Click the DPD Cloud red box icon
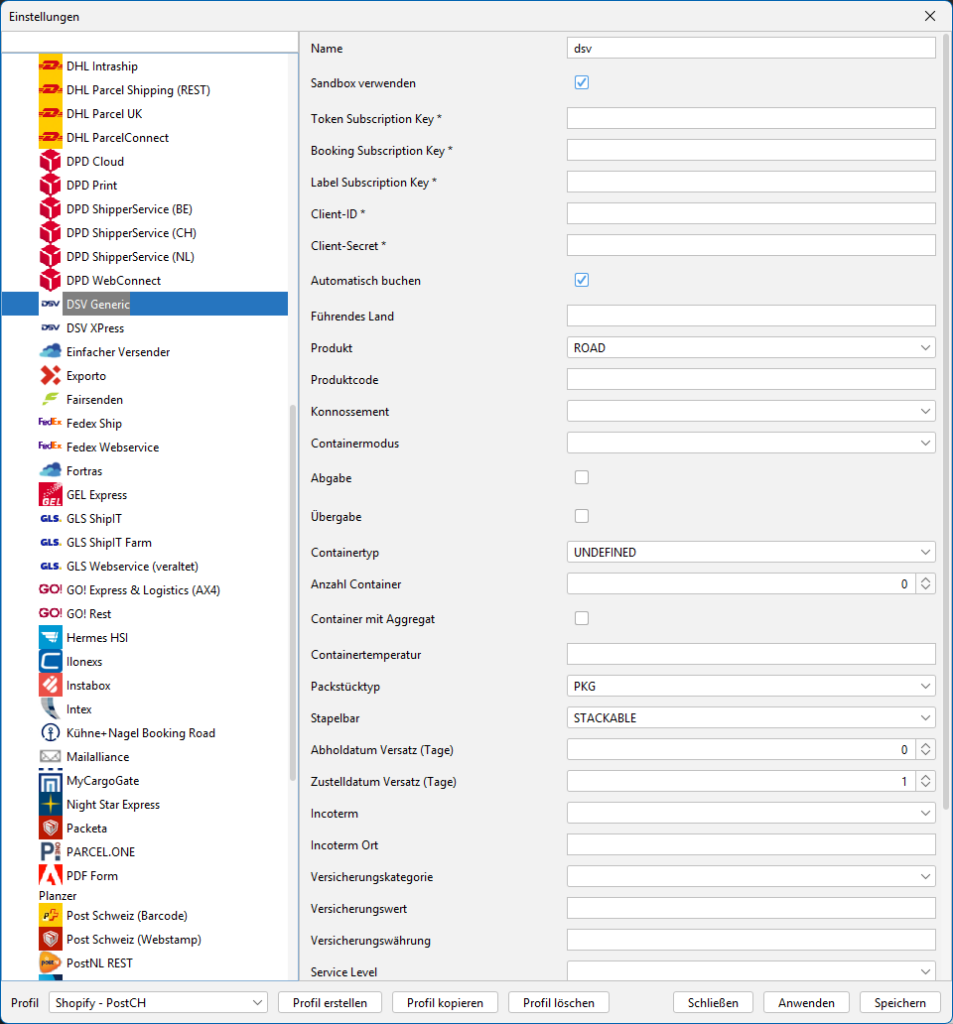This screenshot has width=953, height=1024. point(50,161)
